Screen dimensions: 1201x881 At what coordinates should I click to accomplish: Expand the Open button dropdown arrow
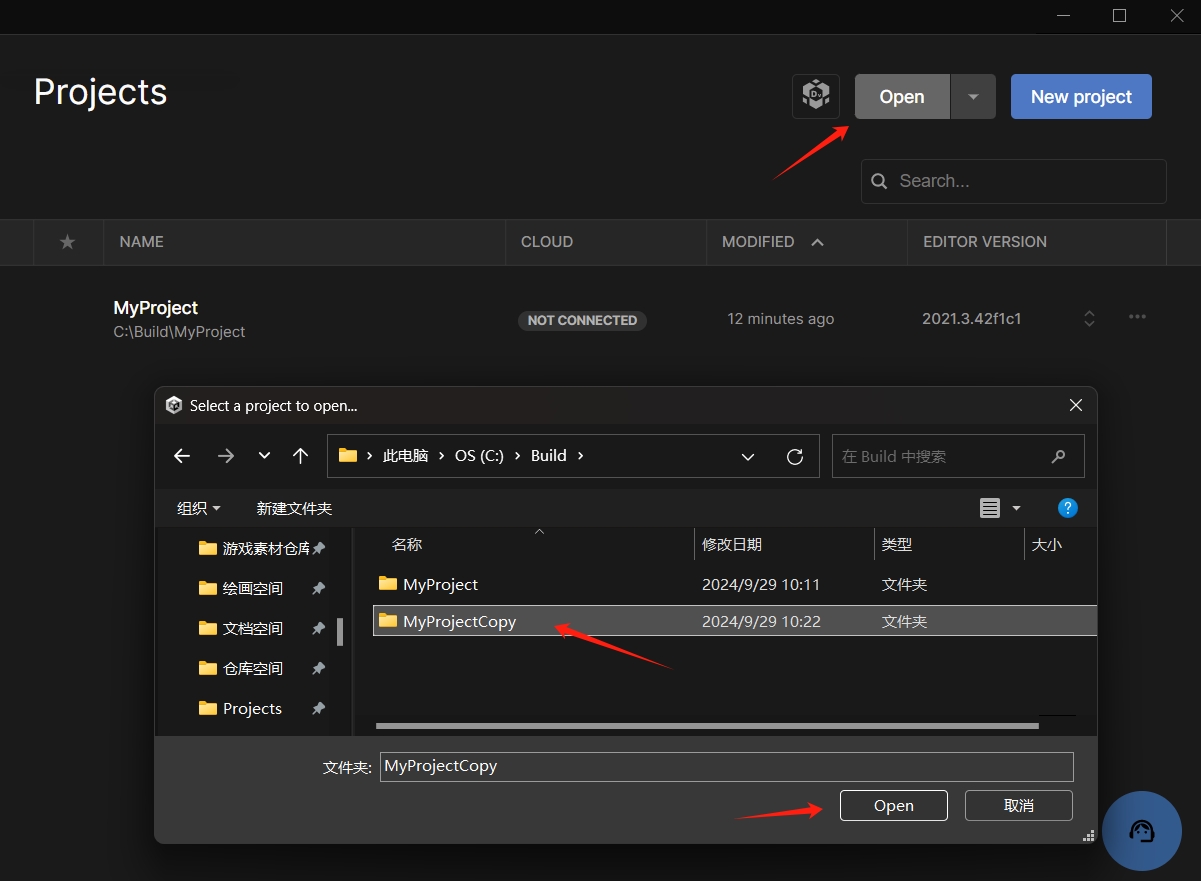click(973, 97)
